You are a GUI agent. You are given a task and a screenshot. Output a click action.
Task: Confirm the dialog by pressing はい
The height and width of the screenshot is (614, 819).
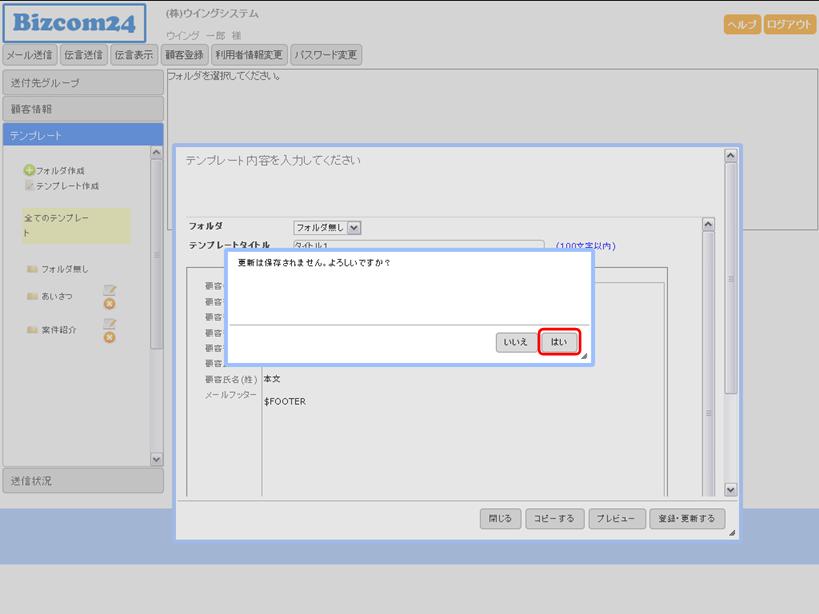pos(559,342)
